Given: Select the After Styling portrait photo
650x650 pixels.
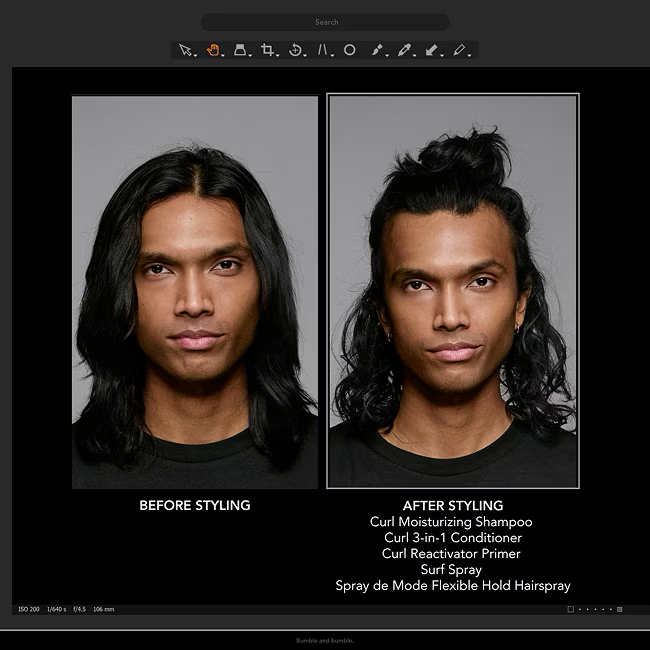Looking at the screenshot, I should pyautogui.click(x=453, y=291).
